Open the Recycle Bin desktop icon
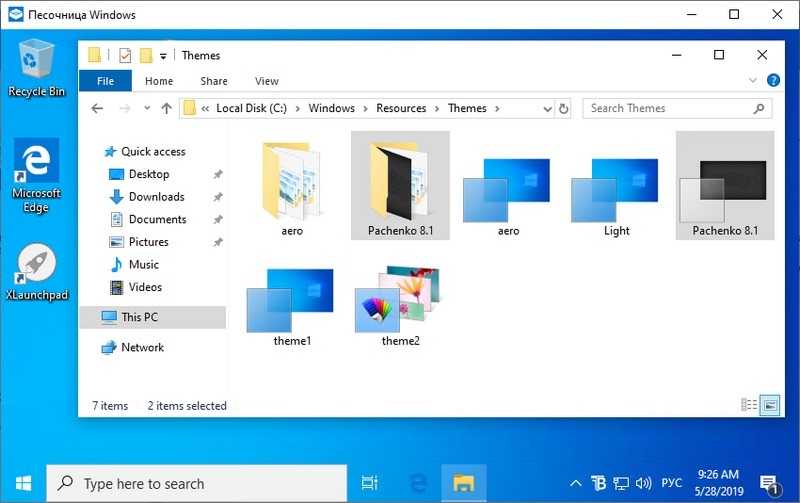The height and width of the screenshot is (503, 800). click(x=36, y=68)
